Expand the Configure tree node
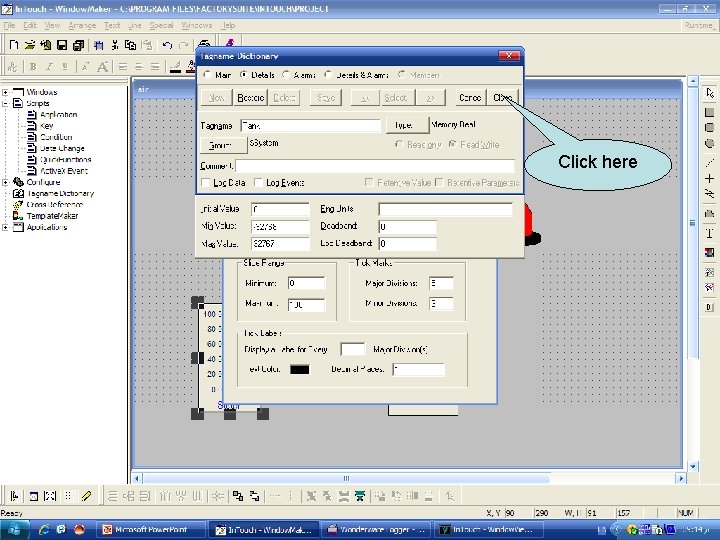Viewport: 720px width, 540px height. [6, 182]
